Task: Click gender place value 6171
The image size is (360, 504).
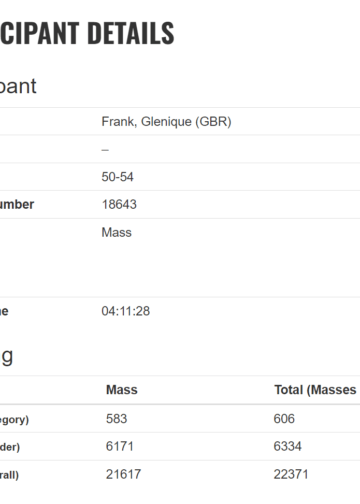Action: point(119,446)
